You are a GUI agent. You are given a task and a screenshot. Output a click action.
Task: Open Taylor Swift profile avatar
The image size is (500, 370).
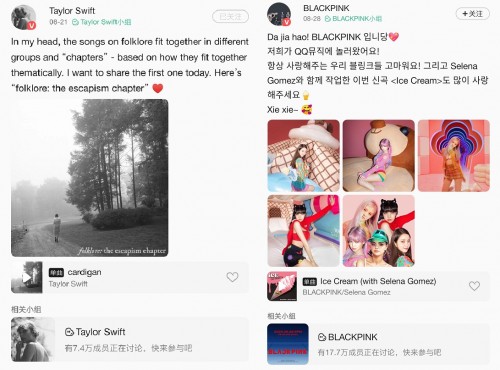(x=23, y=17)
